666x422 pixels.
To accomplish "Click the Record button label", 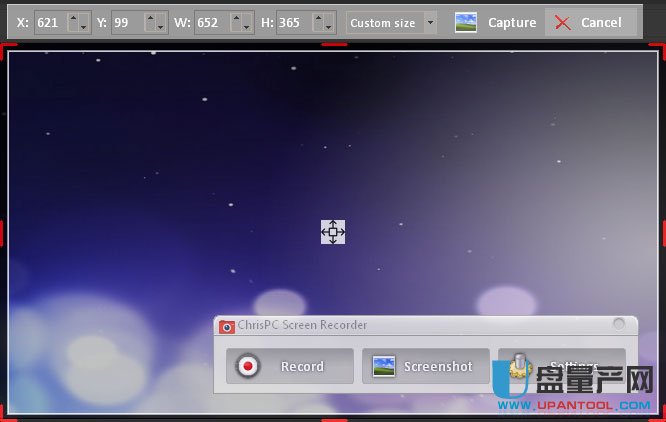I will coord(302,366).
